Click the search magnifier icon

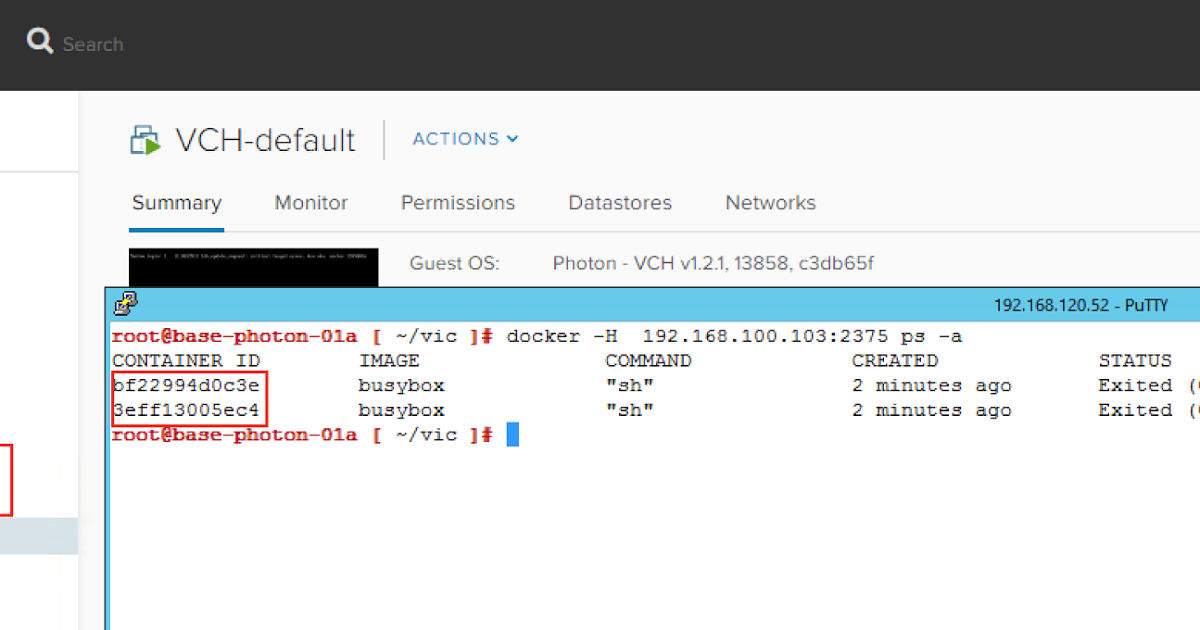pos(40,42)
